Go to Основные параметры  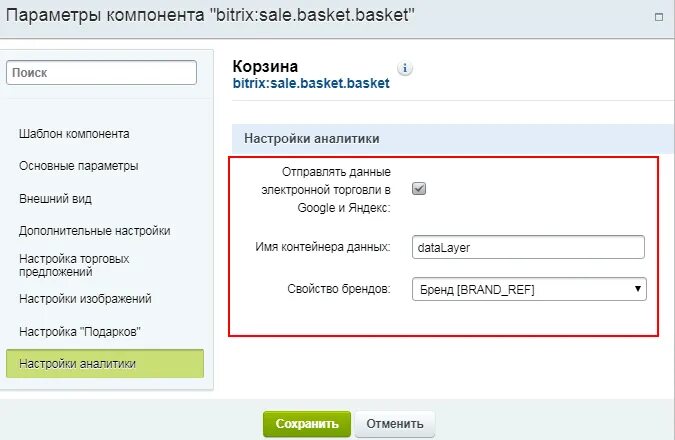(78, 165)
